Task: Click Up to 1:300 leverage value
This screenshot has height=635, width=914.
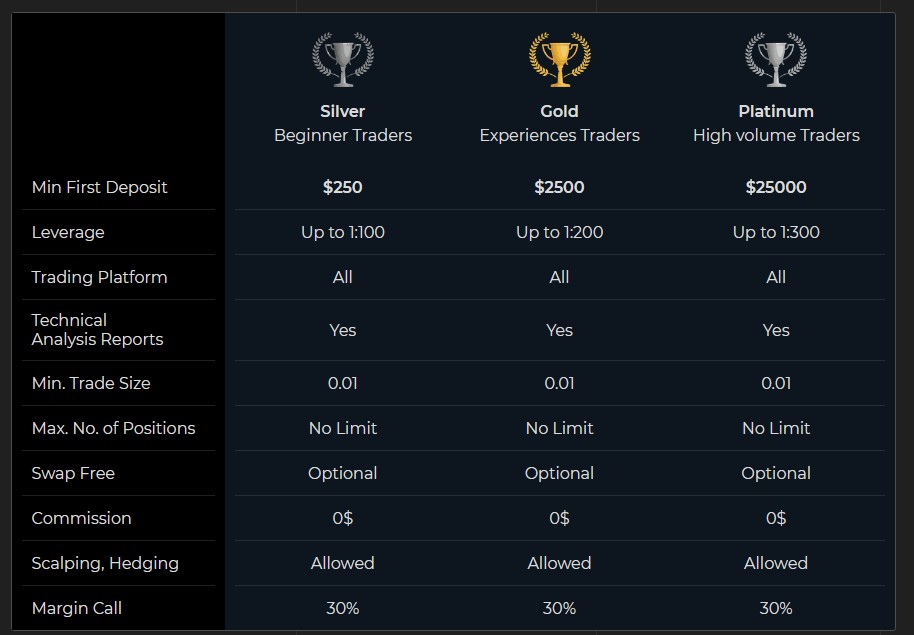Action: pyautogui.click(x=776, y=232)
